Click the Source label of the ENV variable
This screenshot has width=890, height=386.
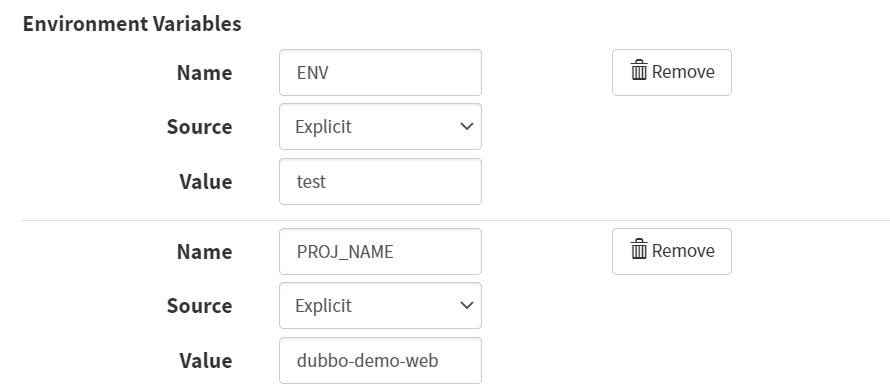(199, 127)
